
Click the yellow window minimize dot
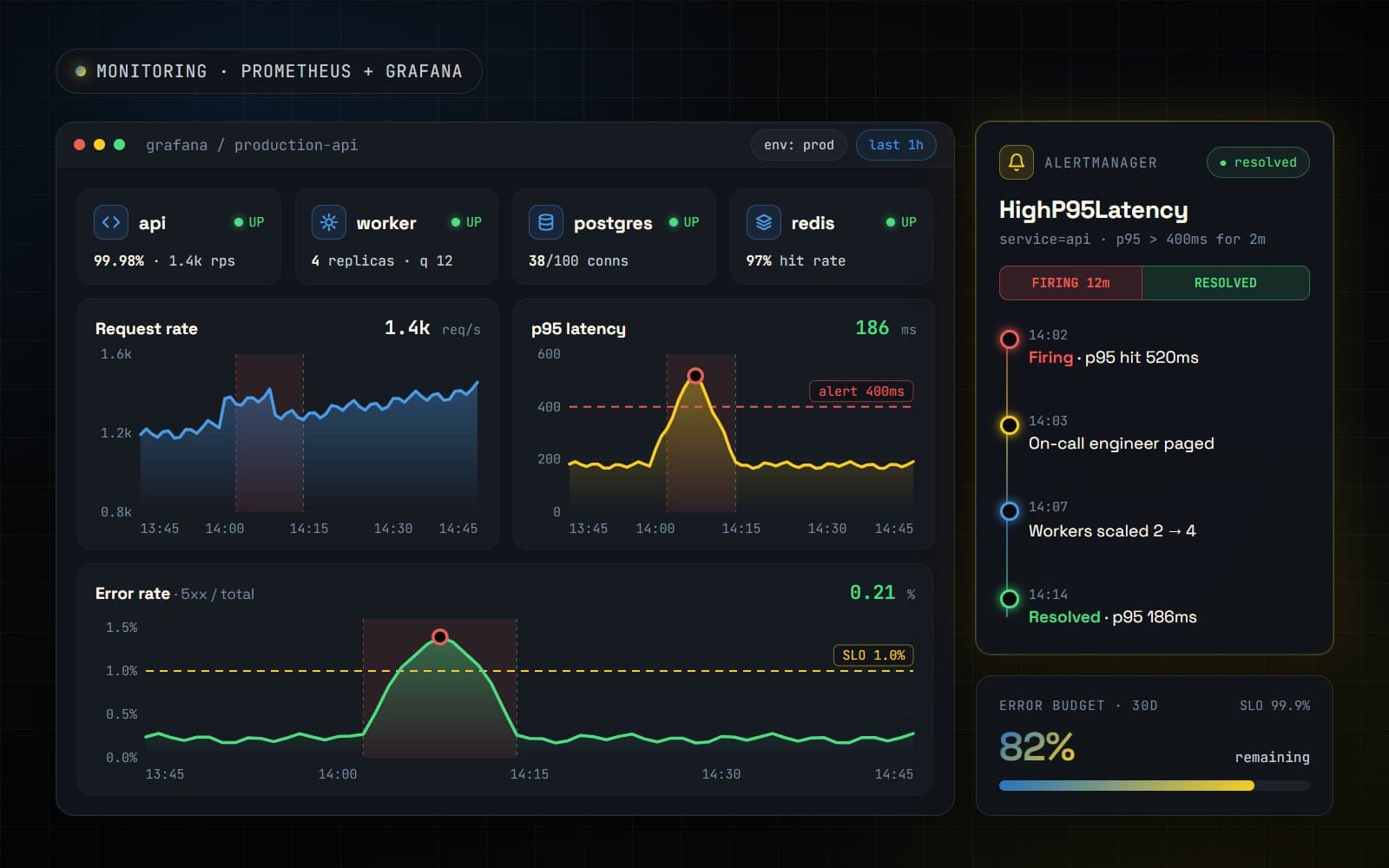[99, 145]
